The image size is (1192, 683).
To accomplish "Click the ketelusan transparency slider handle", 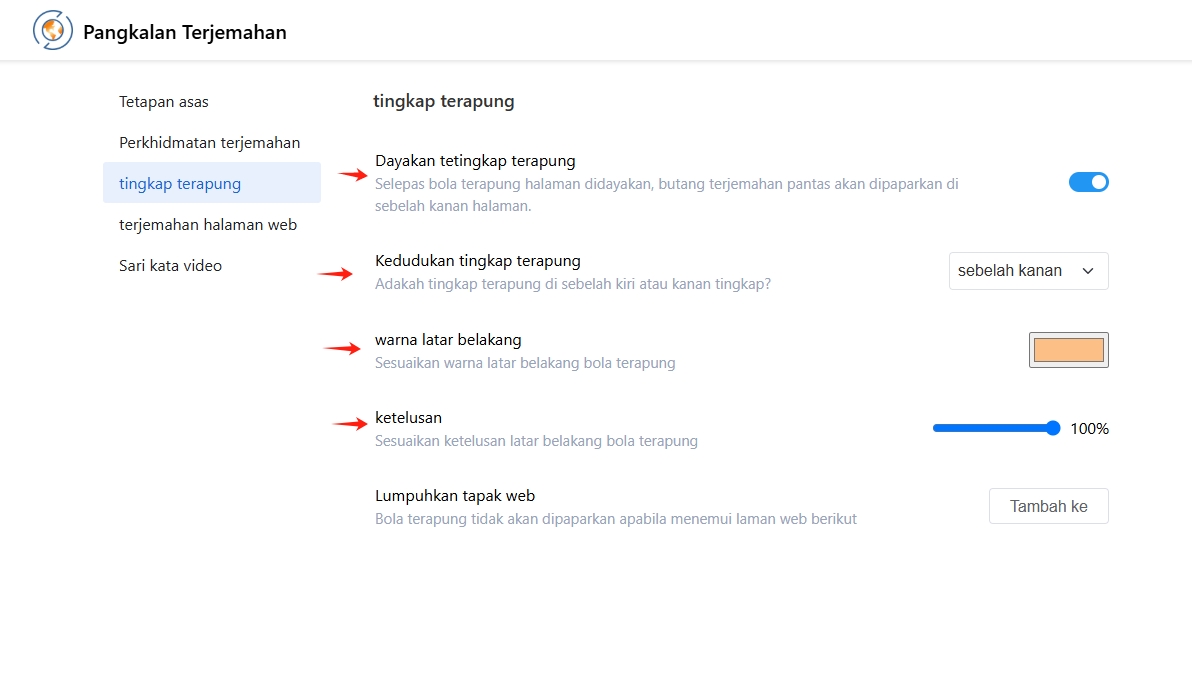I will click(1053, 428).
